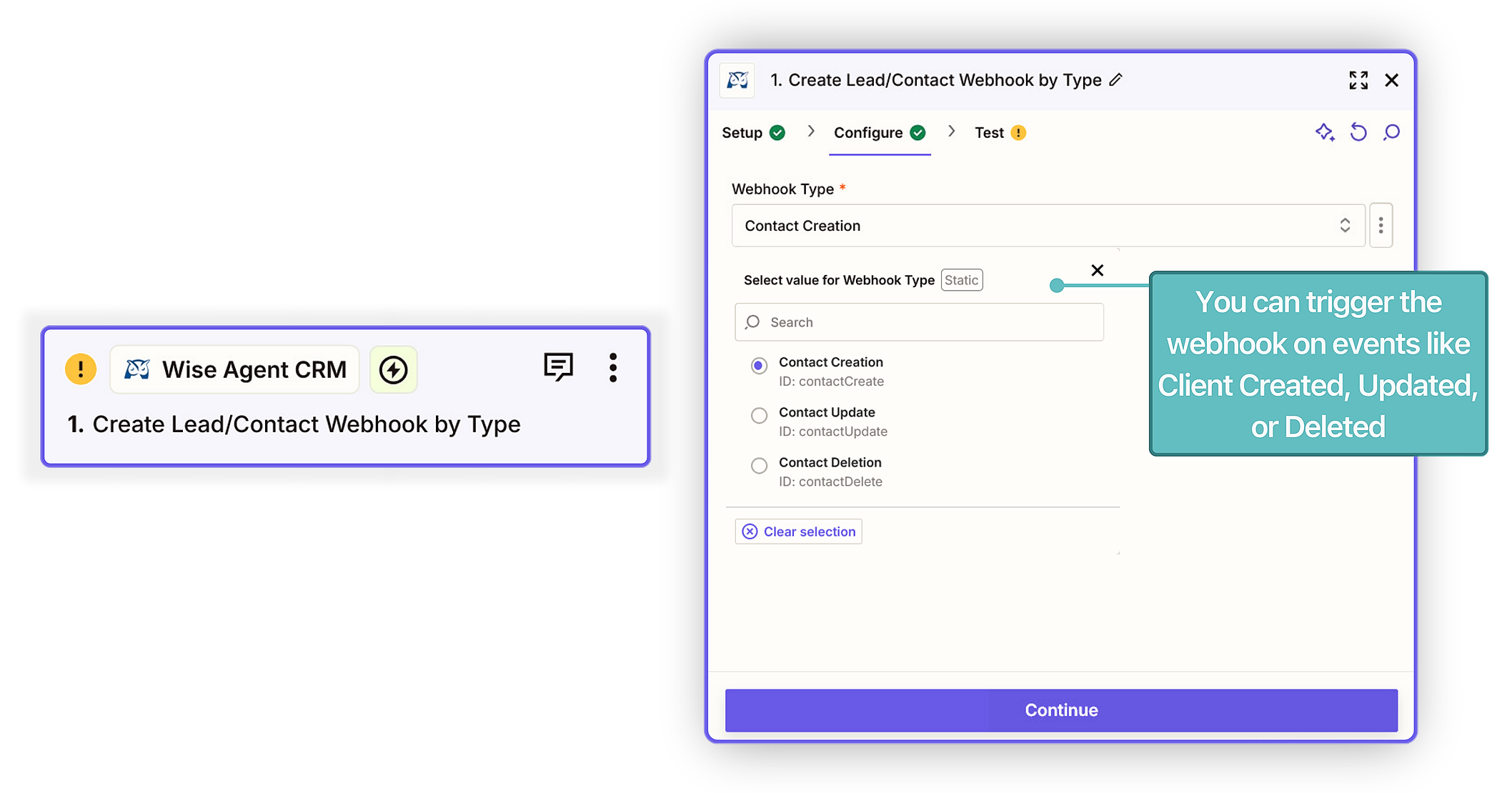
Task: Focus the Search field for webhook values
Action: pyautogui.click(x=919, y=322)
